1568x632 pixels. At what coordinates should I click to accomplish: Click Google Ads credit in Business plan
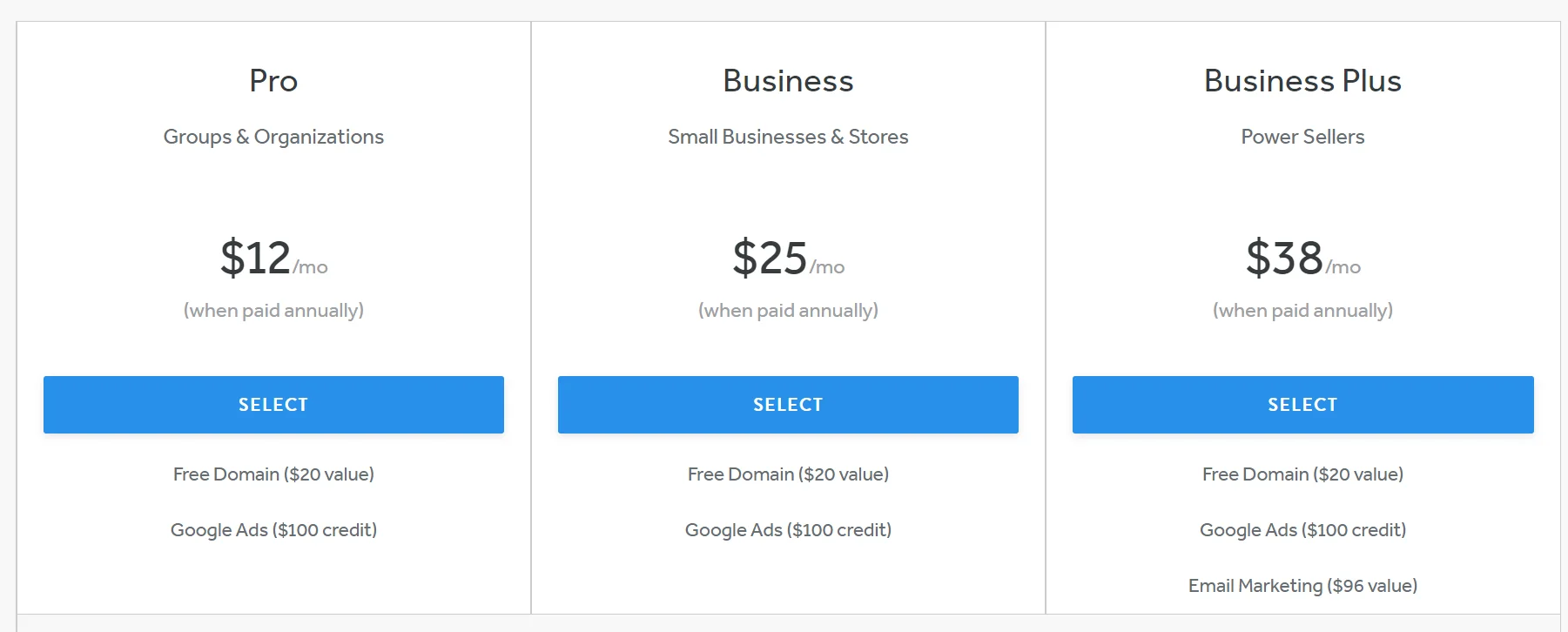click(788, 530)
